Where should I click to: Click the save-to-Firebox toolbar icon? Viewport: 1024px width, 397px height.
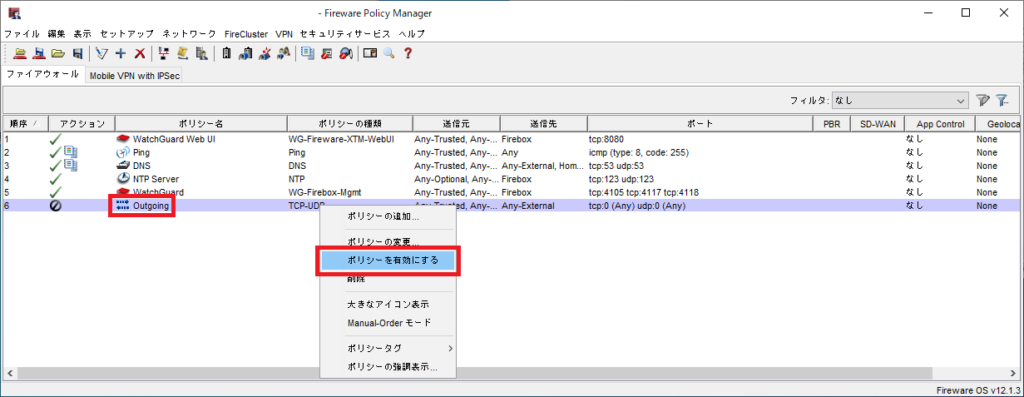coord(39,54)
